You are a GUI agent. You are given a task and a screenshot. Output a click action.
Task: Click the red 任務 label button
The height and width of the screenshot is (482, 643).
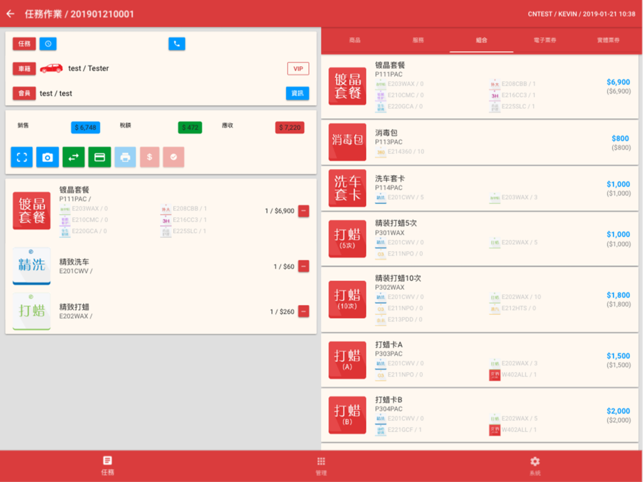pos(24,44)
